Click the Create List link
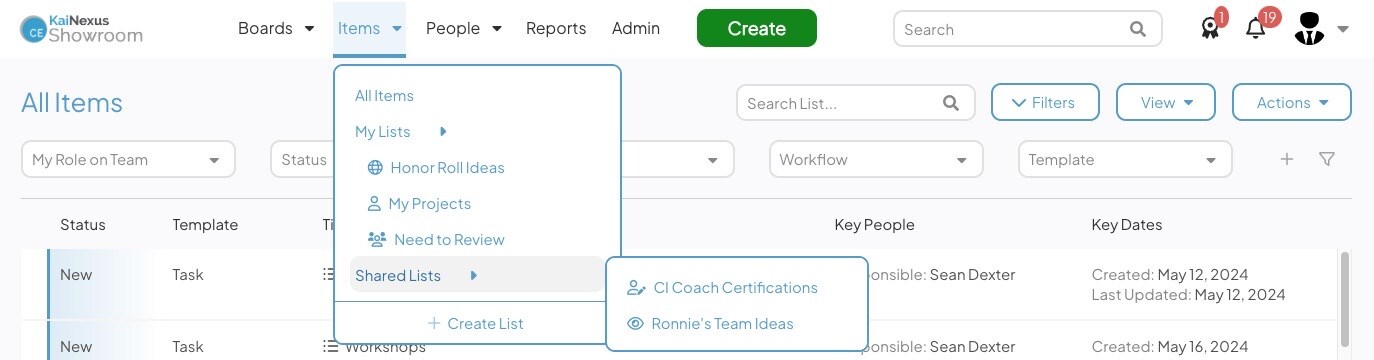This screenshot has width=1374, height=360. (476, 323)
